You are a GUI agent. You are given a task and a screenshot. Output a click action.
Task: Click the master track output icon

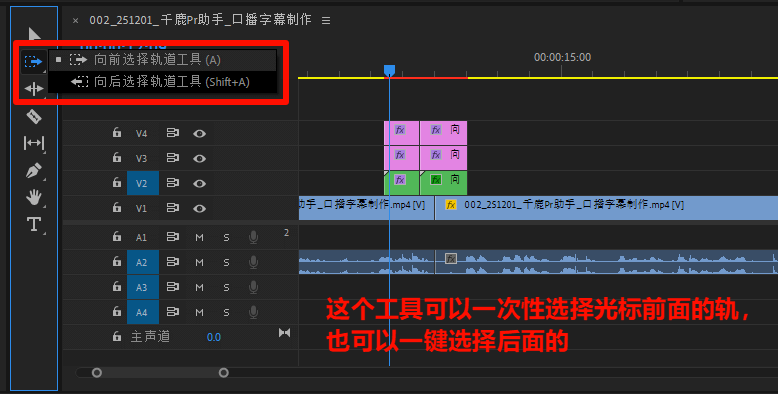click(x=284, y=332)
